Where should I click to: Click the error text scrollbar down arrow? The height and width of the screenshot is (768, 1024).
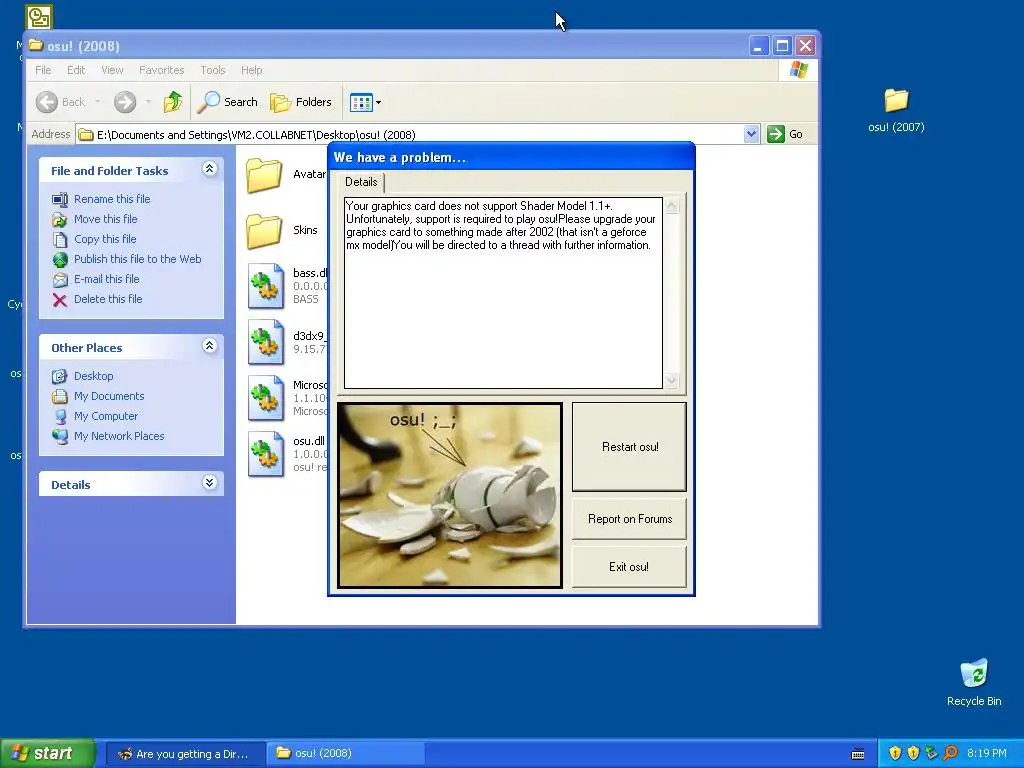click(x=671, y=380)
